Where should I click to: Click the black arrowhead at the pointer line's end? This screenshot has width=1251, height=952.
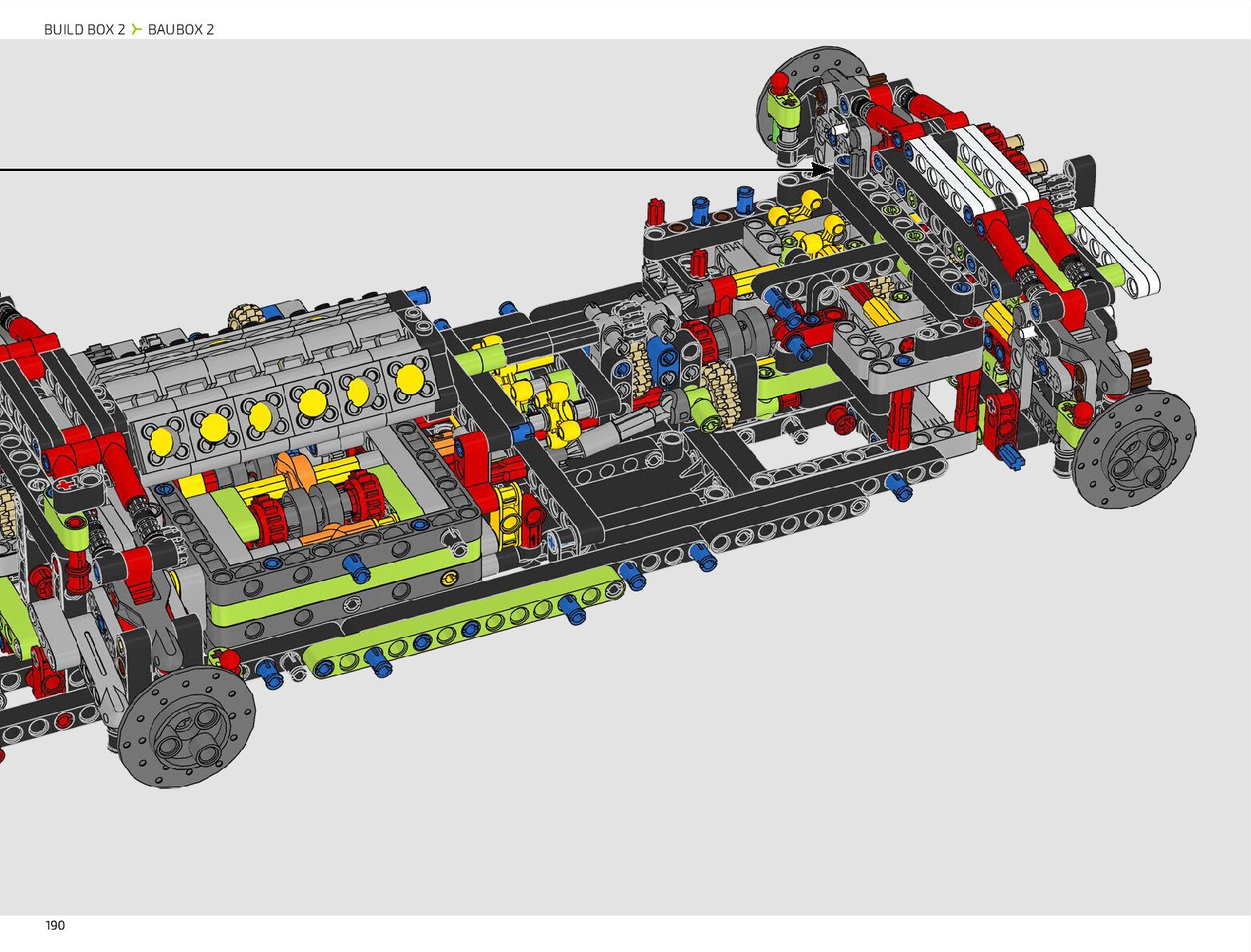click(x=822, y=169)
